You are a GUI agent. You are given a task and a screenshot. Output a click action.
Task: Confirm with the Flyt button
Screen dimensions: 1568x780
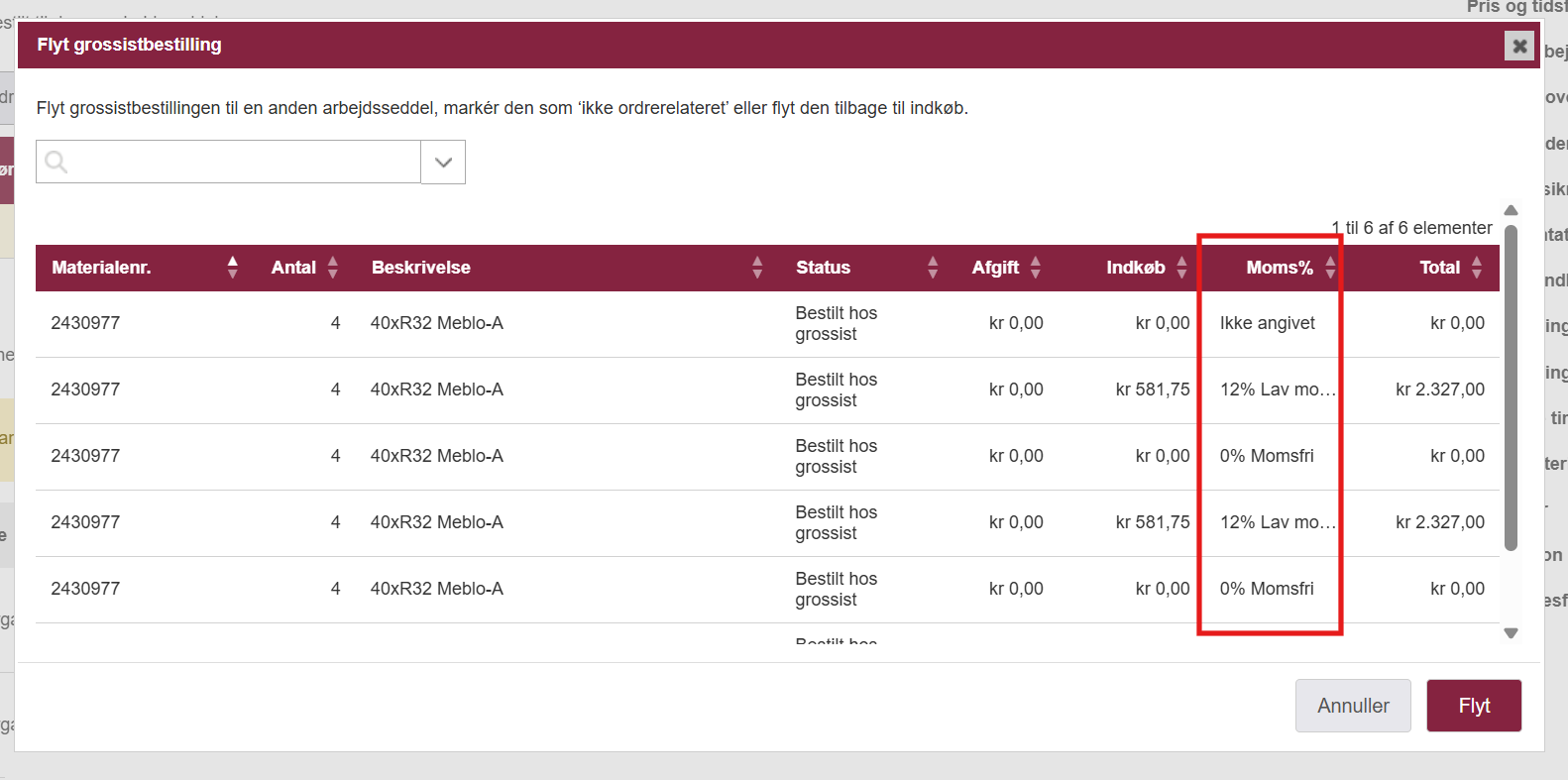click(1473, 706)
